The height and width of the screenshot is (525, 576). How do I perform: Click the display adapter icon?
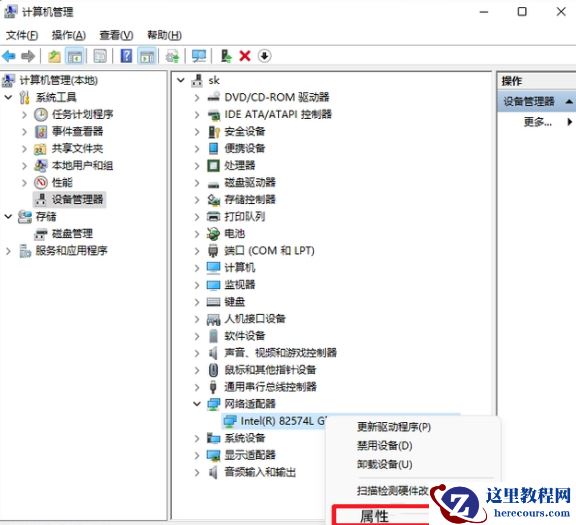click(x=213, y=455)
